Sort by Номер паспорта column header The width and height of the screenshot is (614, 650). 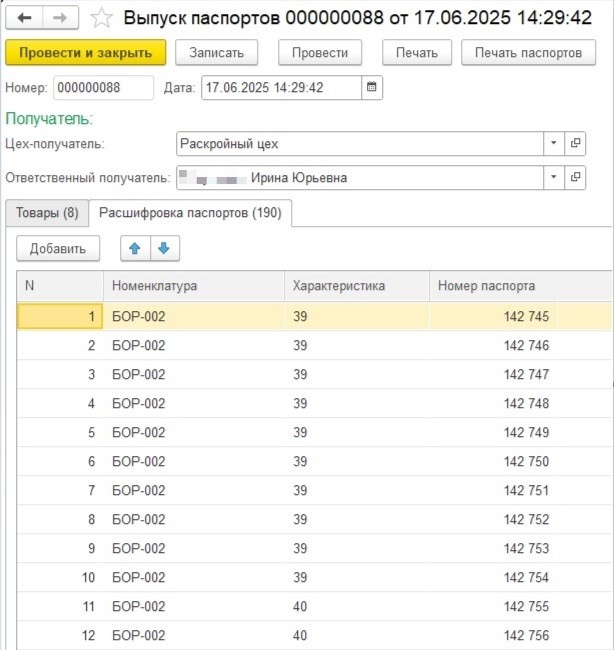tap(486, 286)
